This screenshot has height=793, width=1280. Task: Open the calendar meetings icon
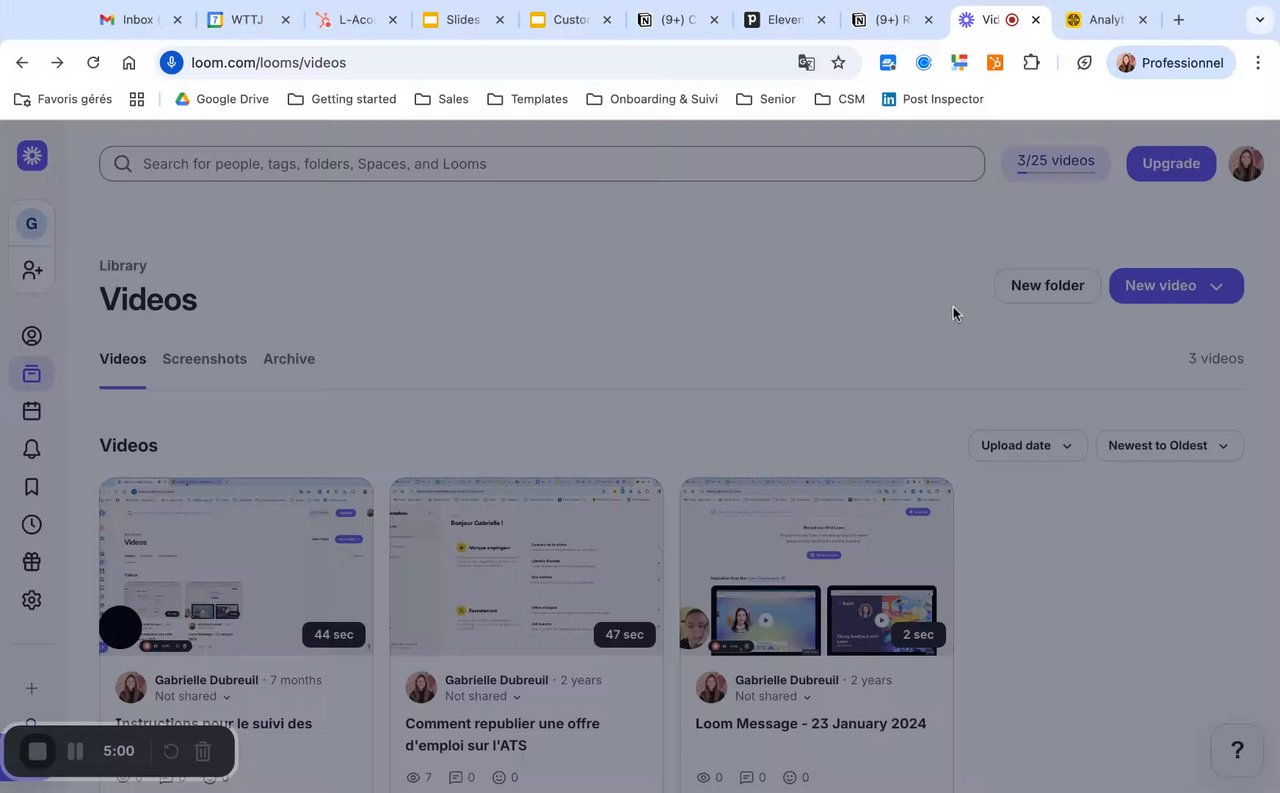(x=32, y=411)
